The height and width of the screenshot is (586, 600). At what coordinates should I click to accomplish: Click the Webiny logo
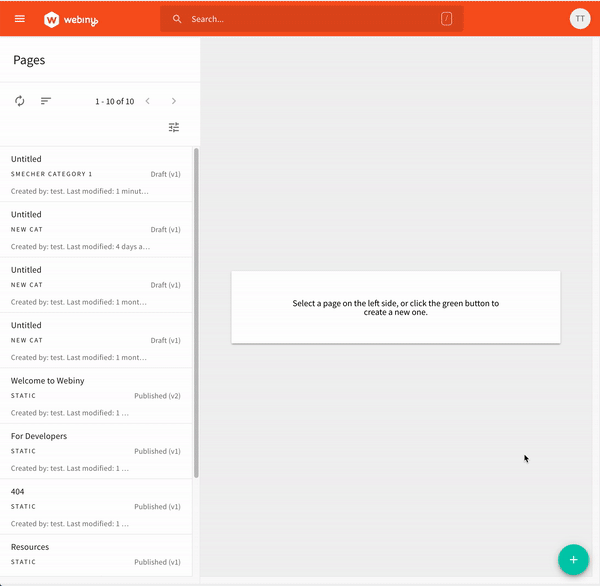(71, 20)
